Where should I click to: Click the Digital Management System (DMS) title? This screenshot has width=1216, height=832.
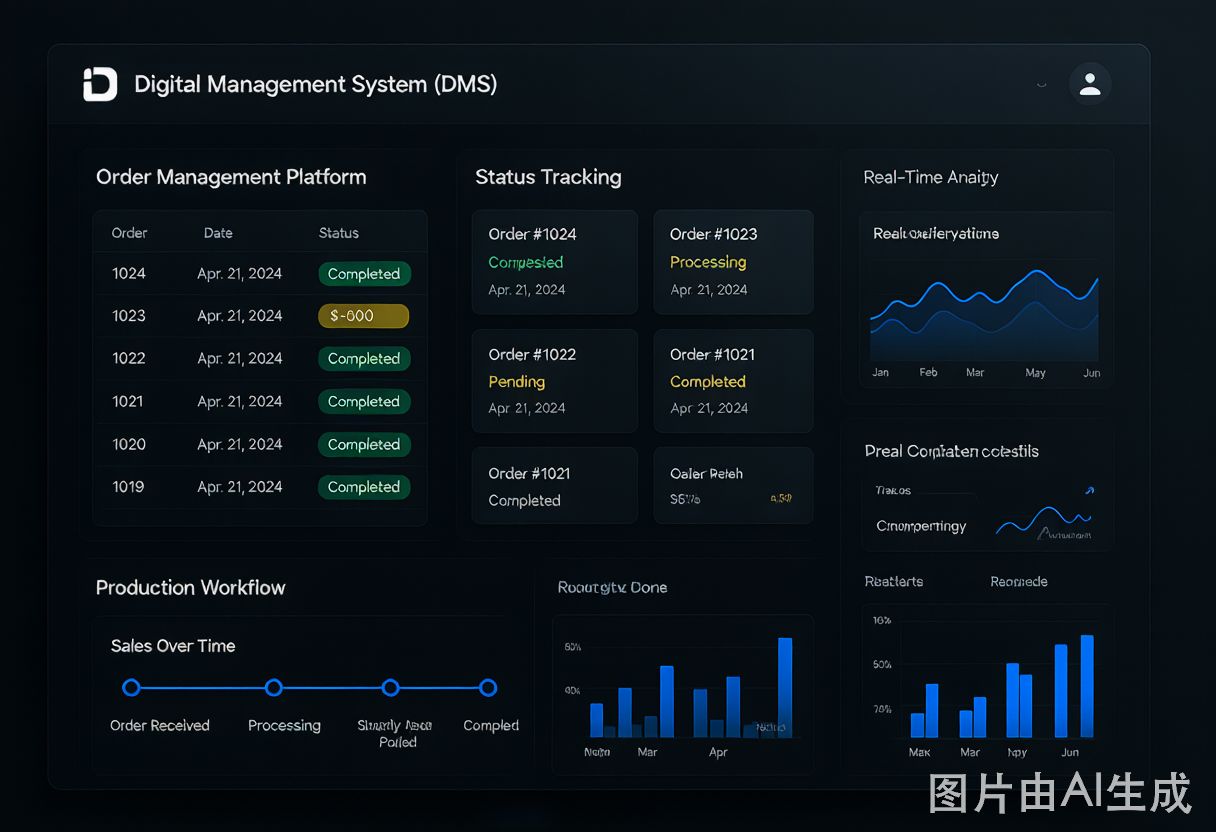click(x=316, y=85)
